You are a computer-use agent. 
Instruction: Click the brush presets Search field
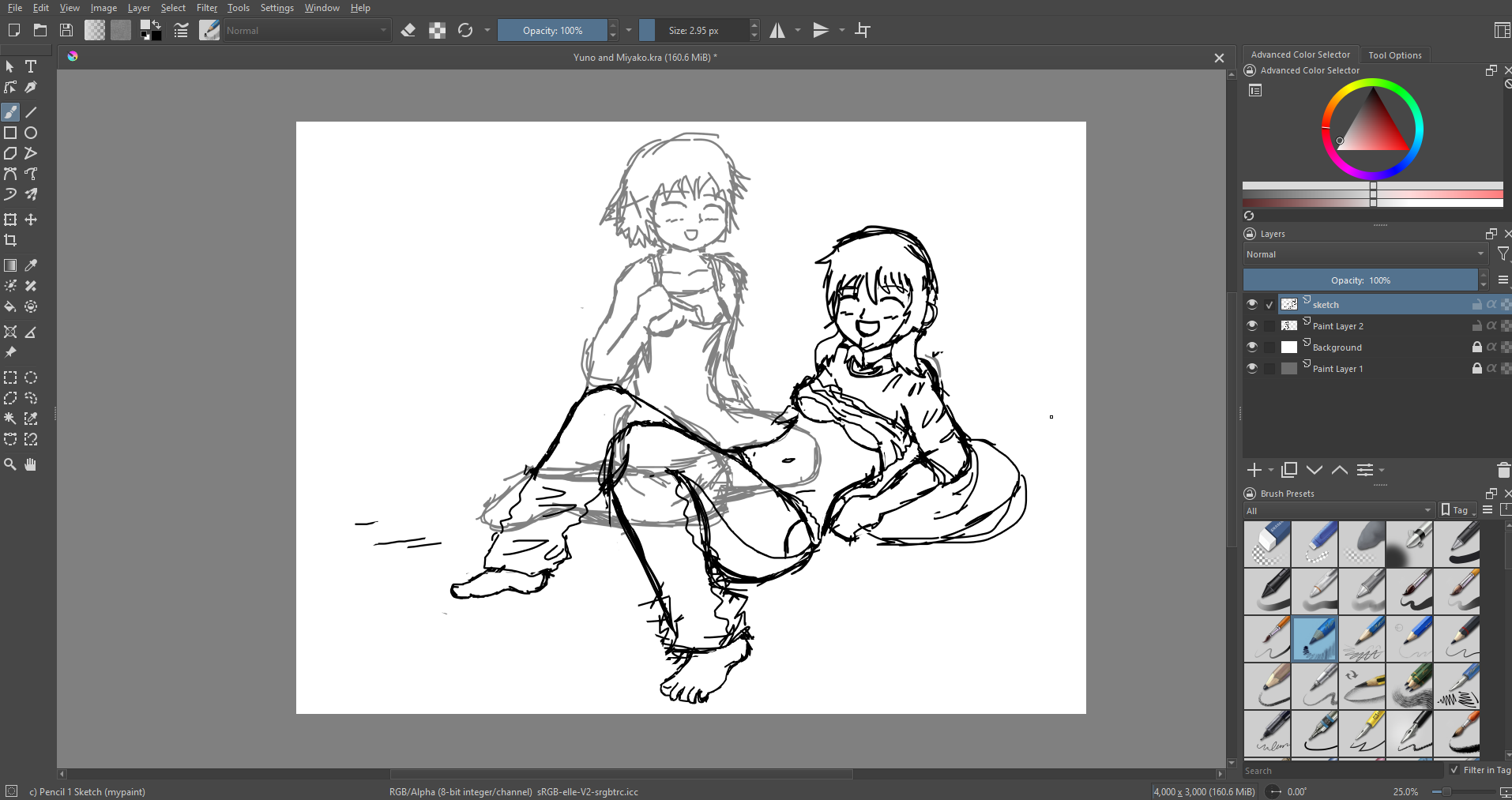coord(1343,771)
